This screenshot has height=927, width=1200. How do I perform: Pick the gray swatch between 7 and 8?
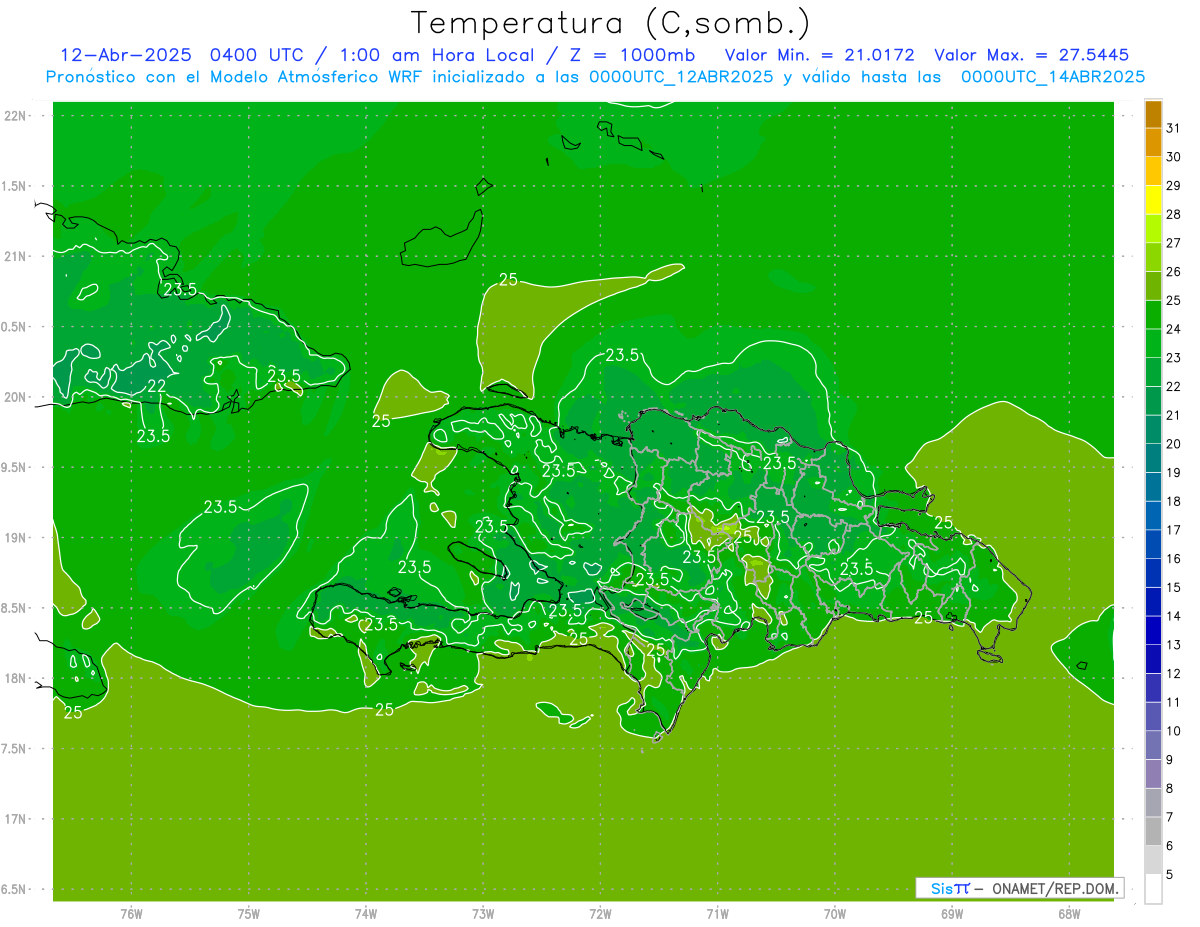click(1153, 803)
